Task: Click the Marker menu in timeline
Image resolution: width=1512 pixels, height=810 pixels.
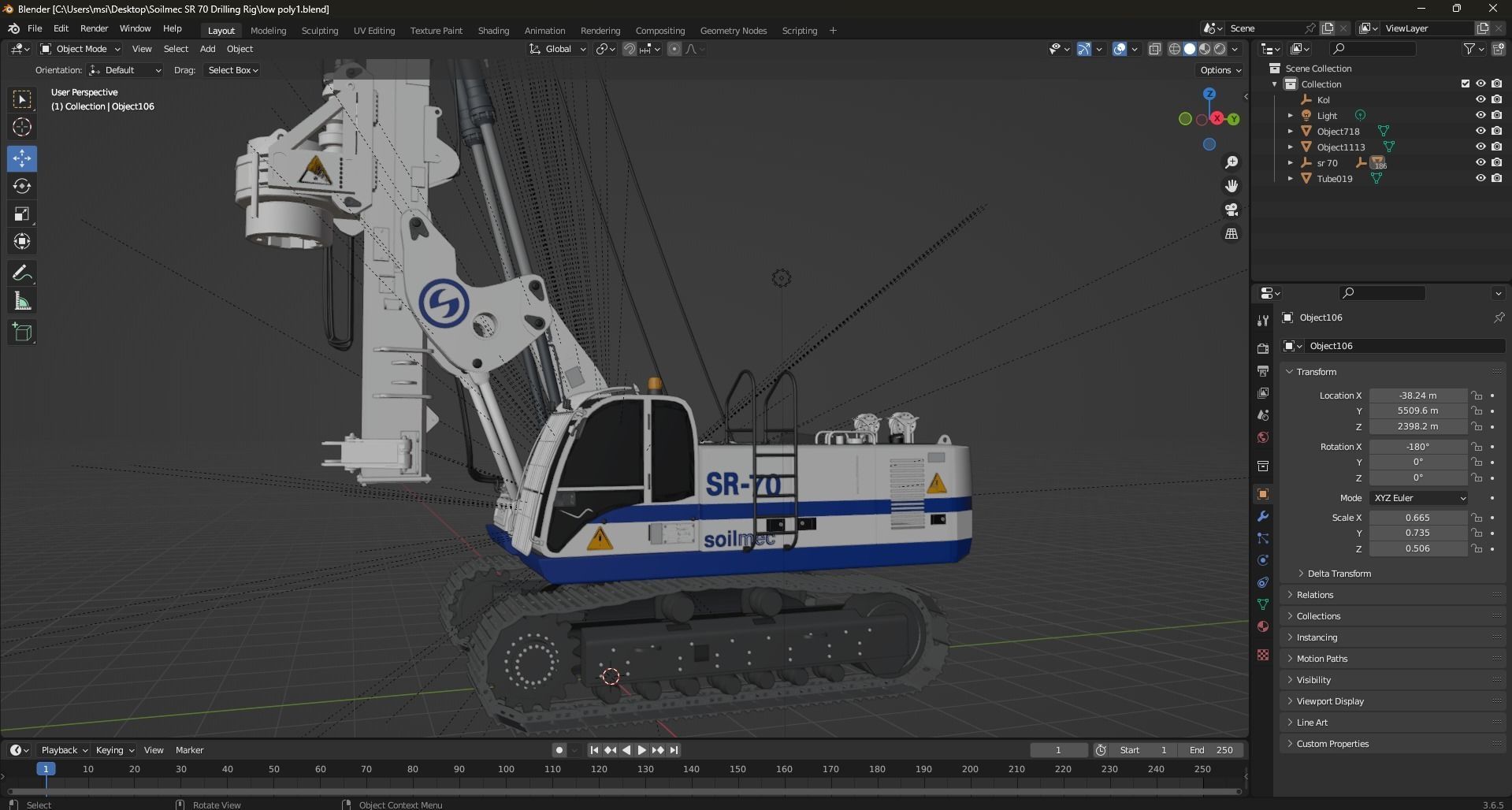Action: click(189, 750)
